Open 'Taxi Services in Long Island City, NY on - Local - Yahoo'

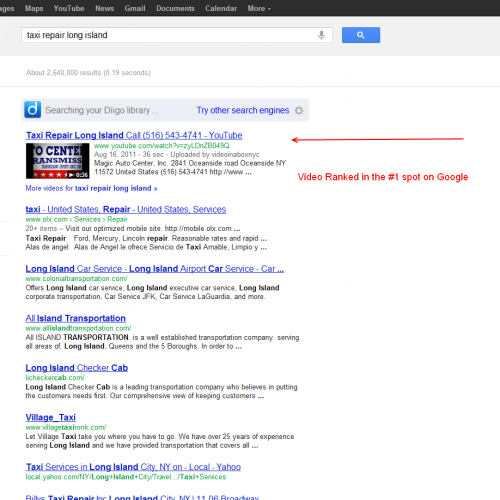[x=133, y=467]
